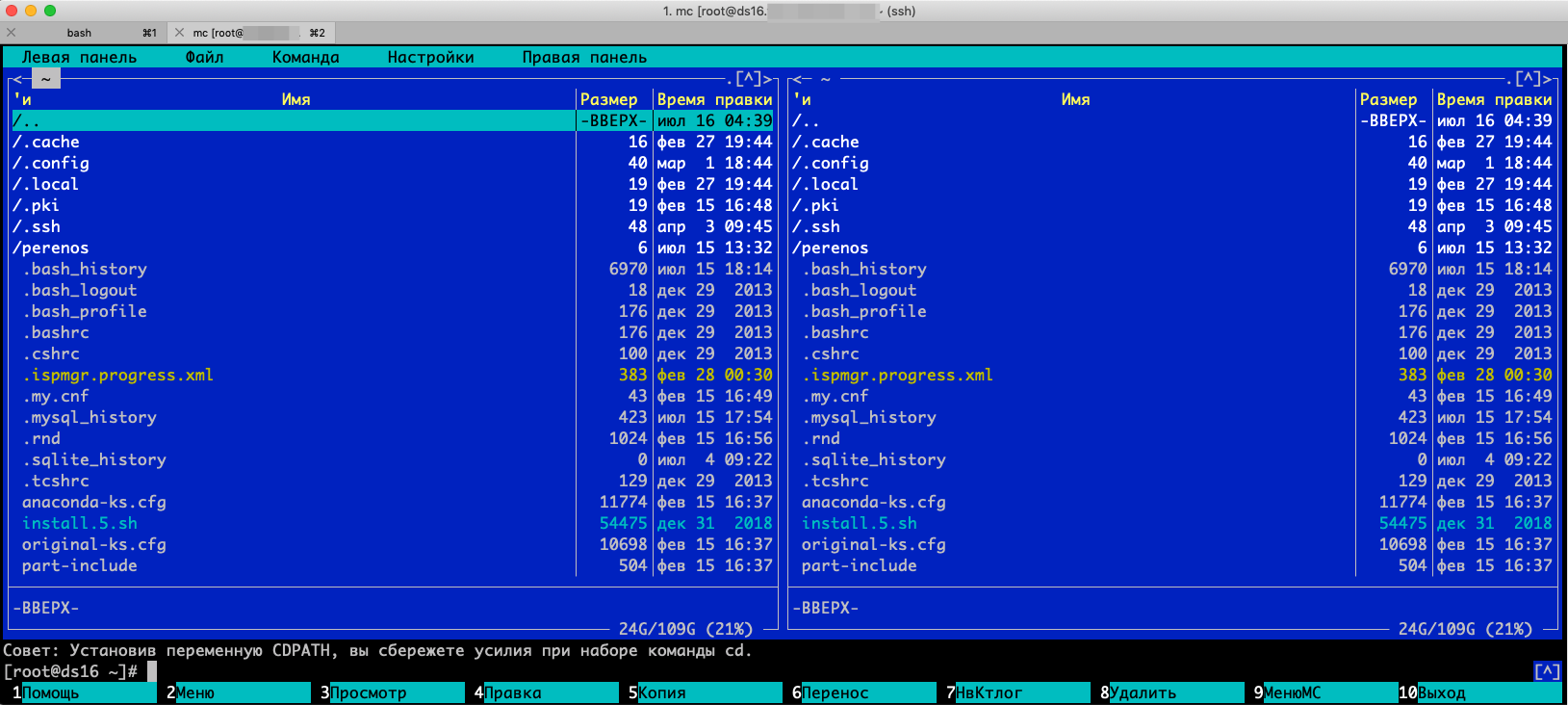This screenshot has height=705, width=1568.
Task: Click the 10 Выход function key
Action: pos(1479,692)
